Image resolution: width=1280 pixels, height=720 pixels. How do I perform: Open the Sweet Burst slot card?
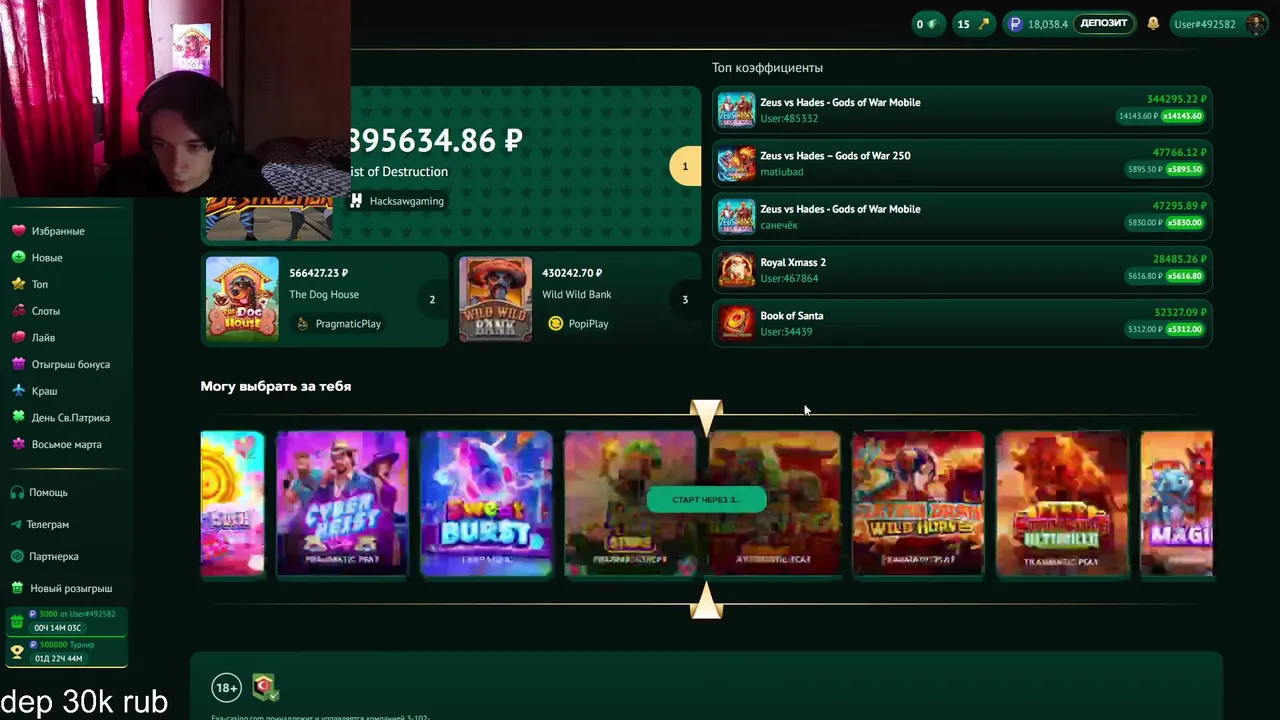(486, 504)
